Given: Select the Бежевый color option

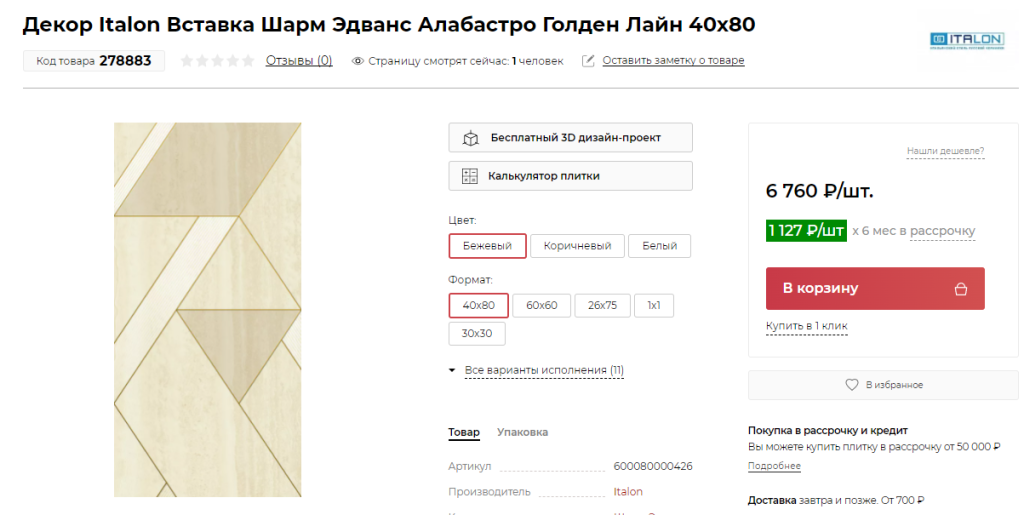Looking at the screenshot, I should click(487, 246).
